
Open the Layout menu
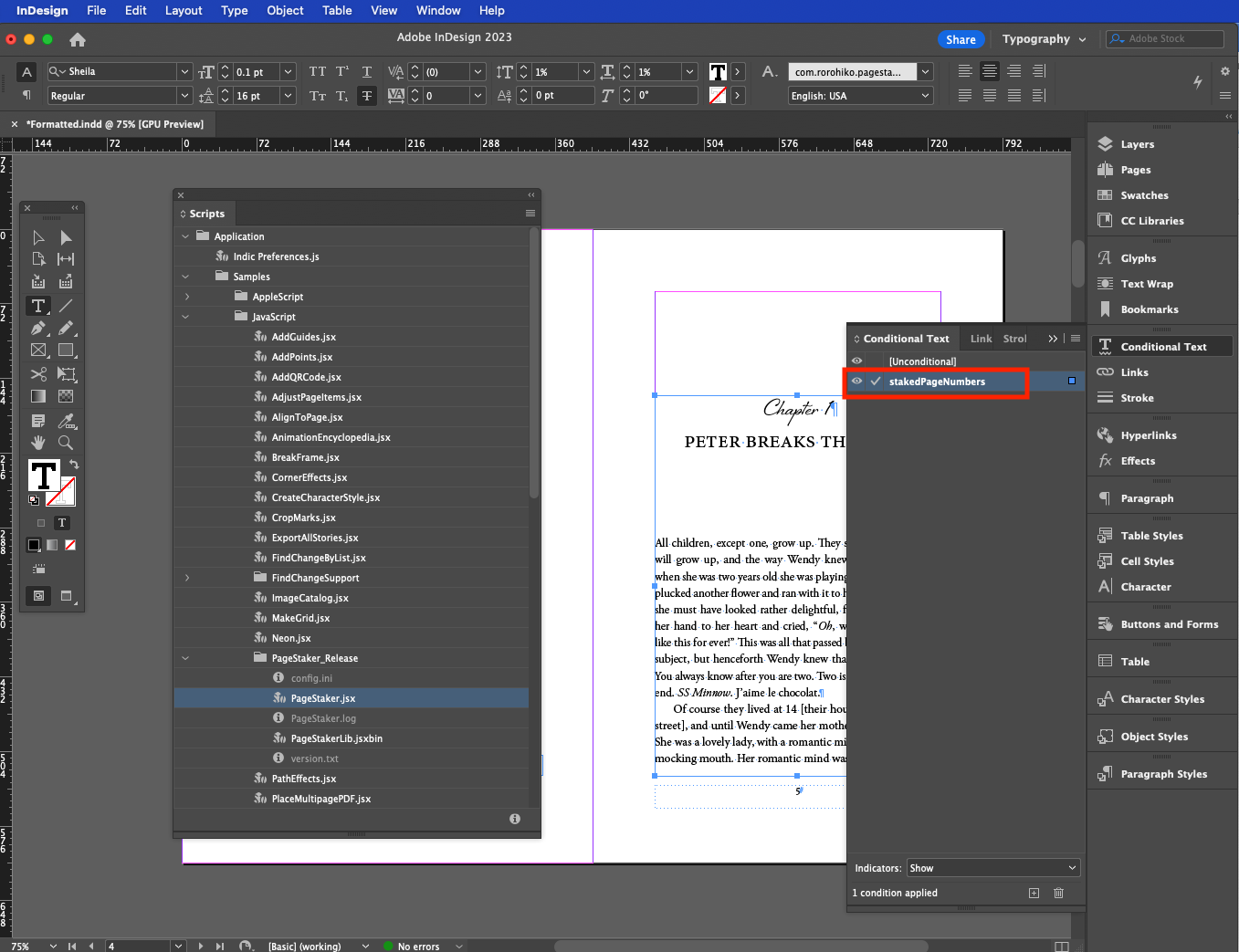pos(184,10)
